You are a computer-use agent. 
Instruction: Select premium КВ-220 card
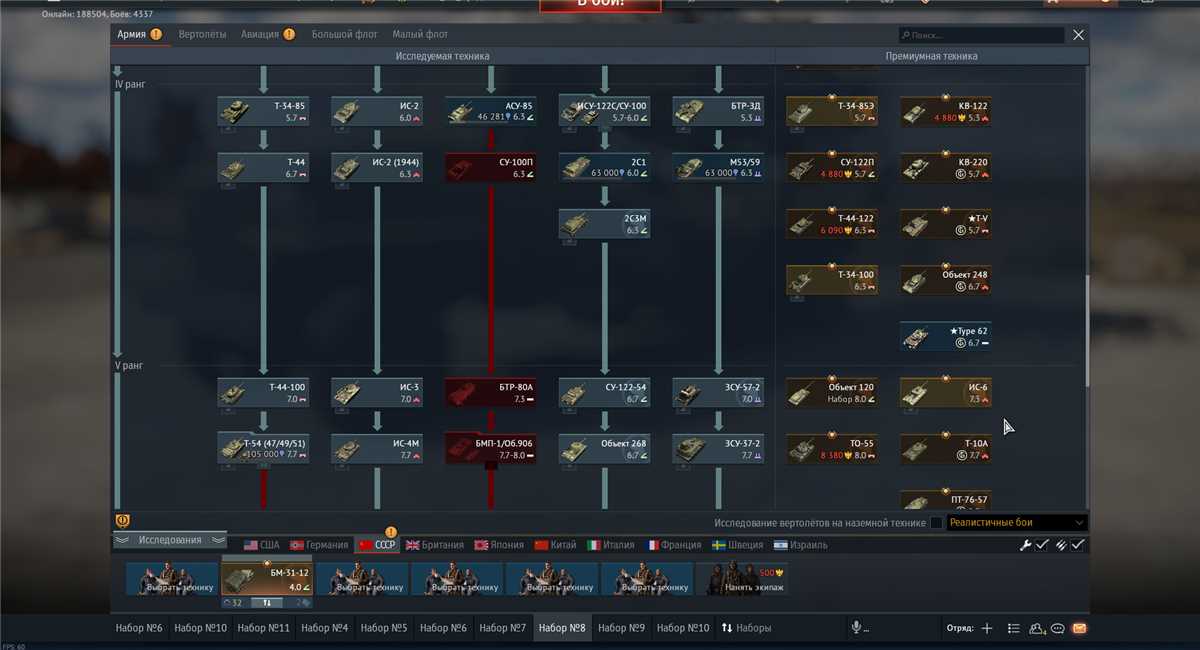coord(946,167)
